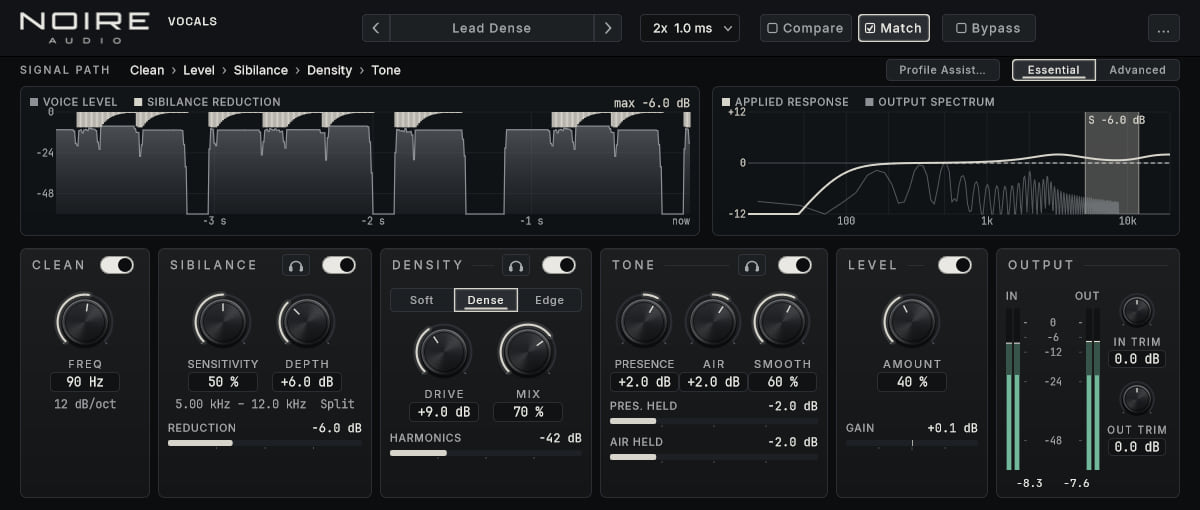
Task: Click the Level GAIN meter bar
Action: [912, 443]
